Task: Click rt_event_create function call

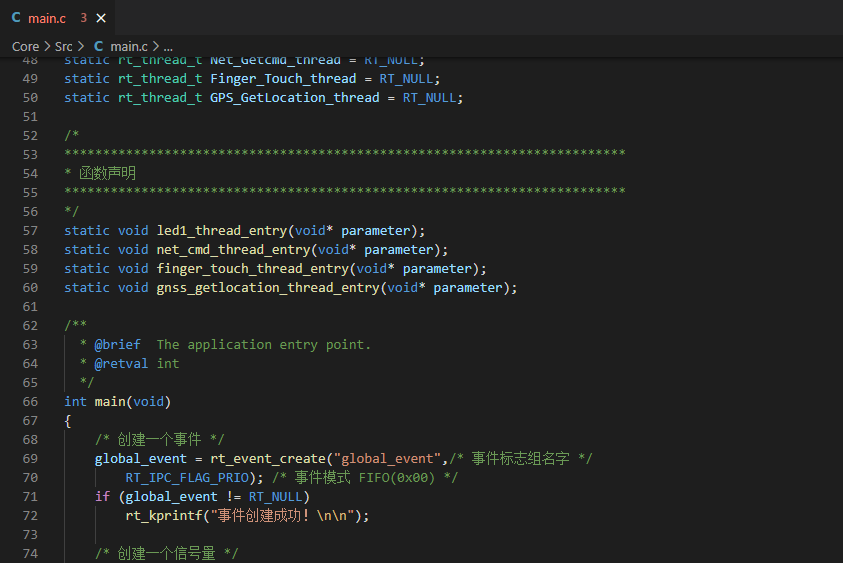Action: click(x=268, y=459)
